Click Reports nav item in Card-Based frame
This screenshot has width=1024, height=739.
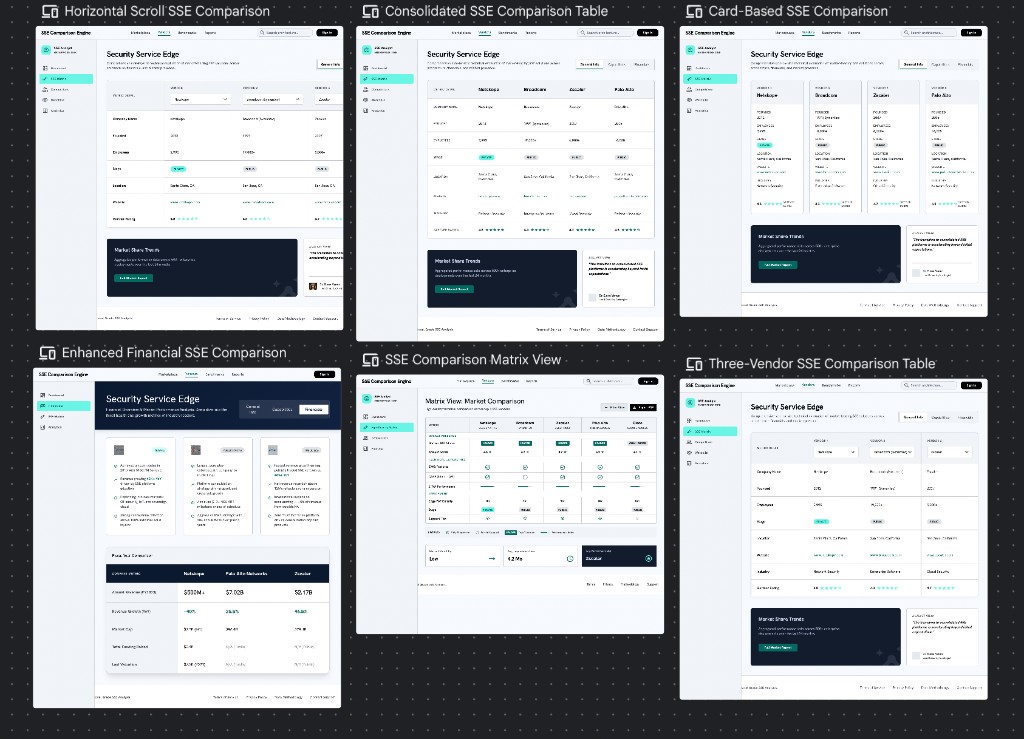click(854, 33)
